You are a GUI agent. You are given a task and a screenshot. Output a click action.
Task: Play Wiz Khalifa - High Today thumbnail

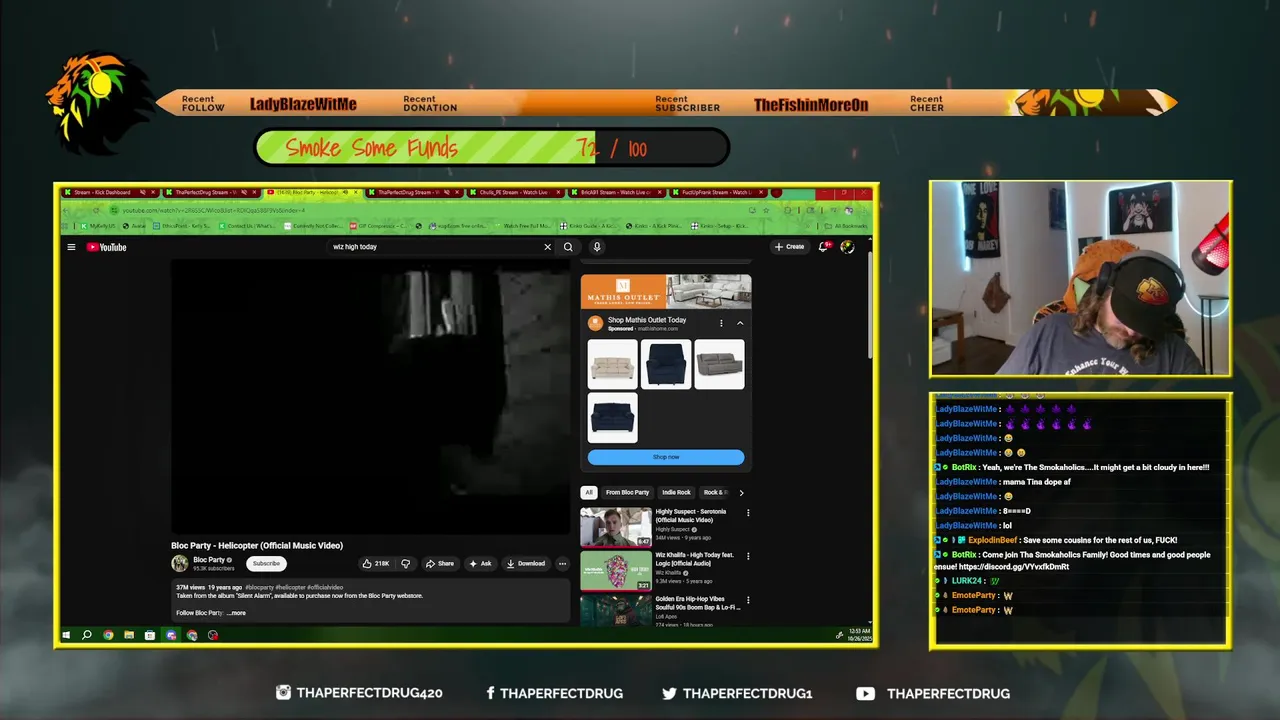pos(616,571)
